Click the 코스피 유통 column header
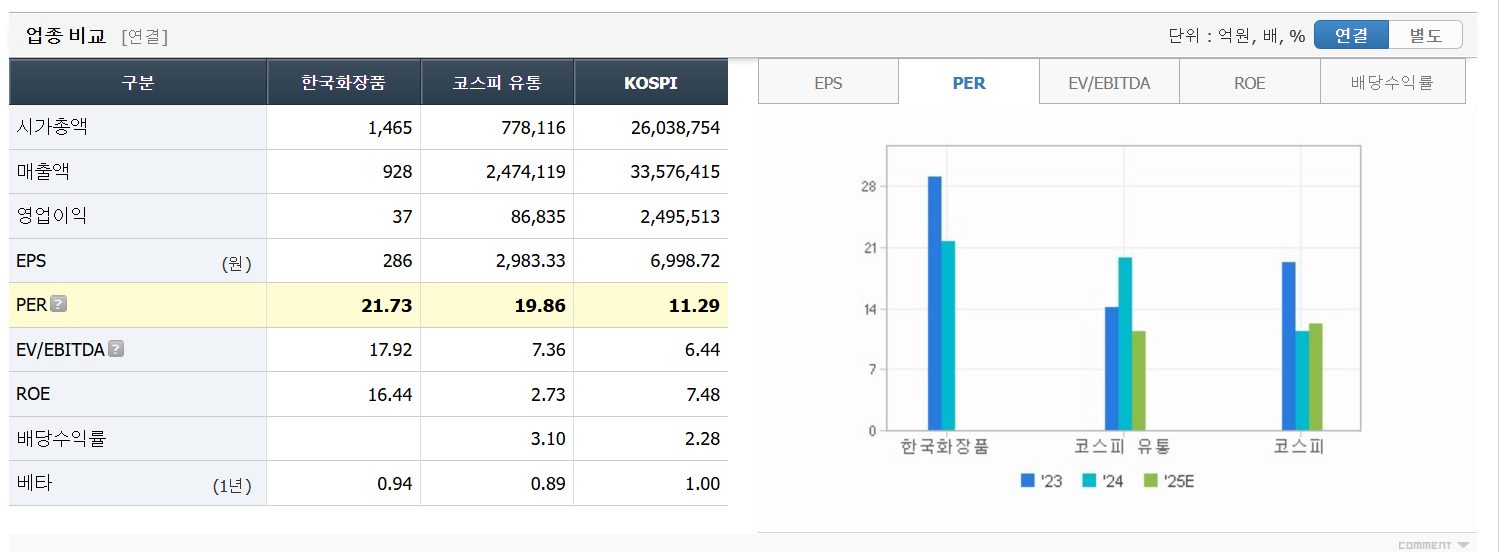Viewport: 1501px width, 552px height. (497, 83)
